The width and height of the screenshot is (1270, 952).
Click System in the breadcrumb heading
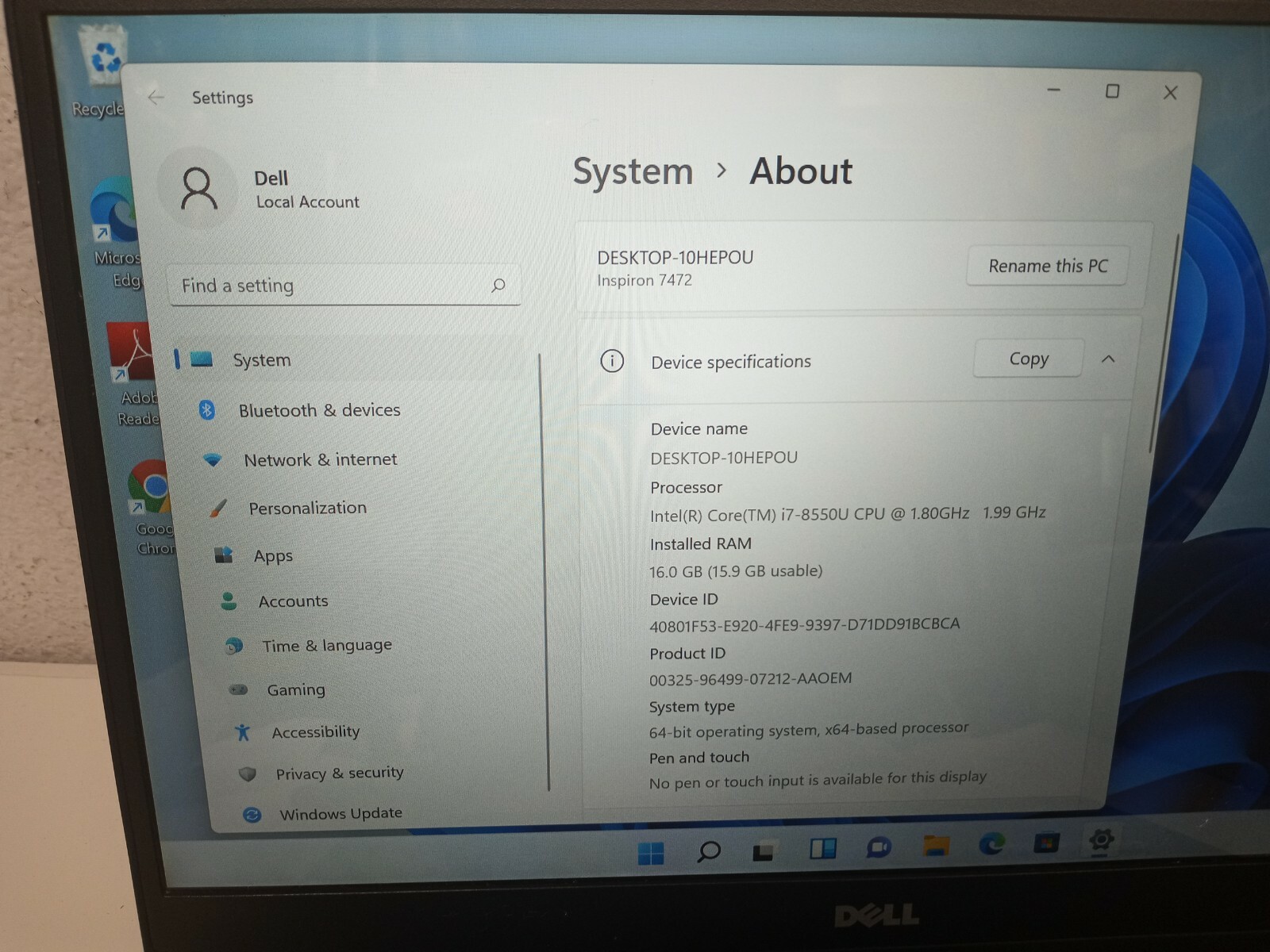[x=633, y=171]
